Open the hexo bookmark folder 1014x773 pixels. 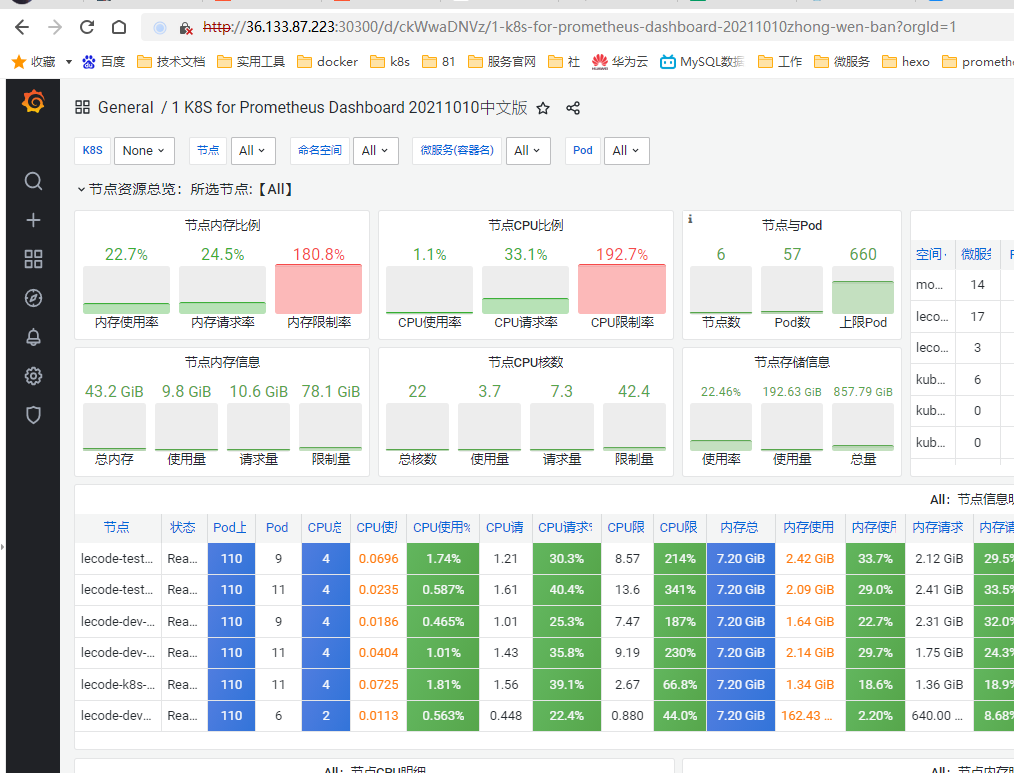click(x=906, y=61)
